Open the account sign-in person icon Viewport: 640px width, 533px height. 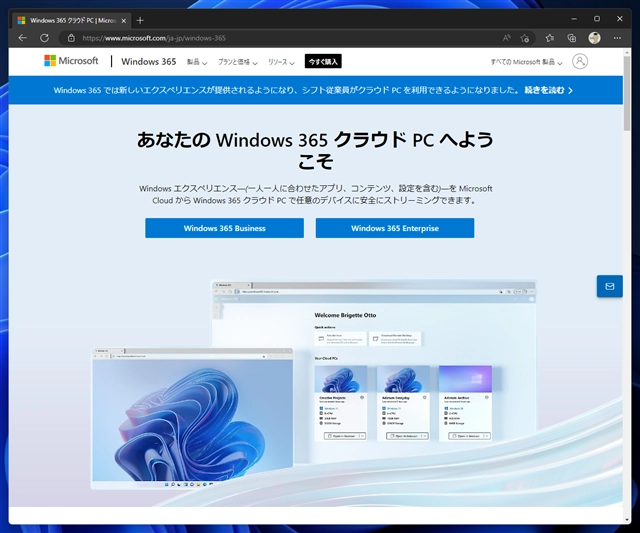tap(580, 61)
